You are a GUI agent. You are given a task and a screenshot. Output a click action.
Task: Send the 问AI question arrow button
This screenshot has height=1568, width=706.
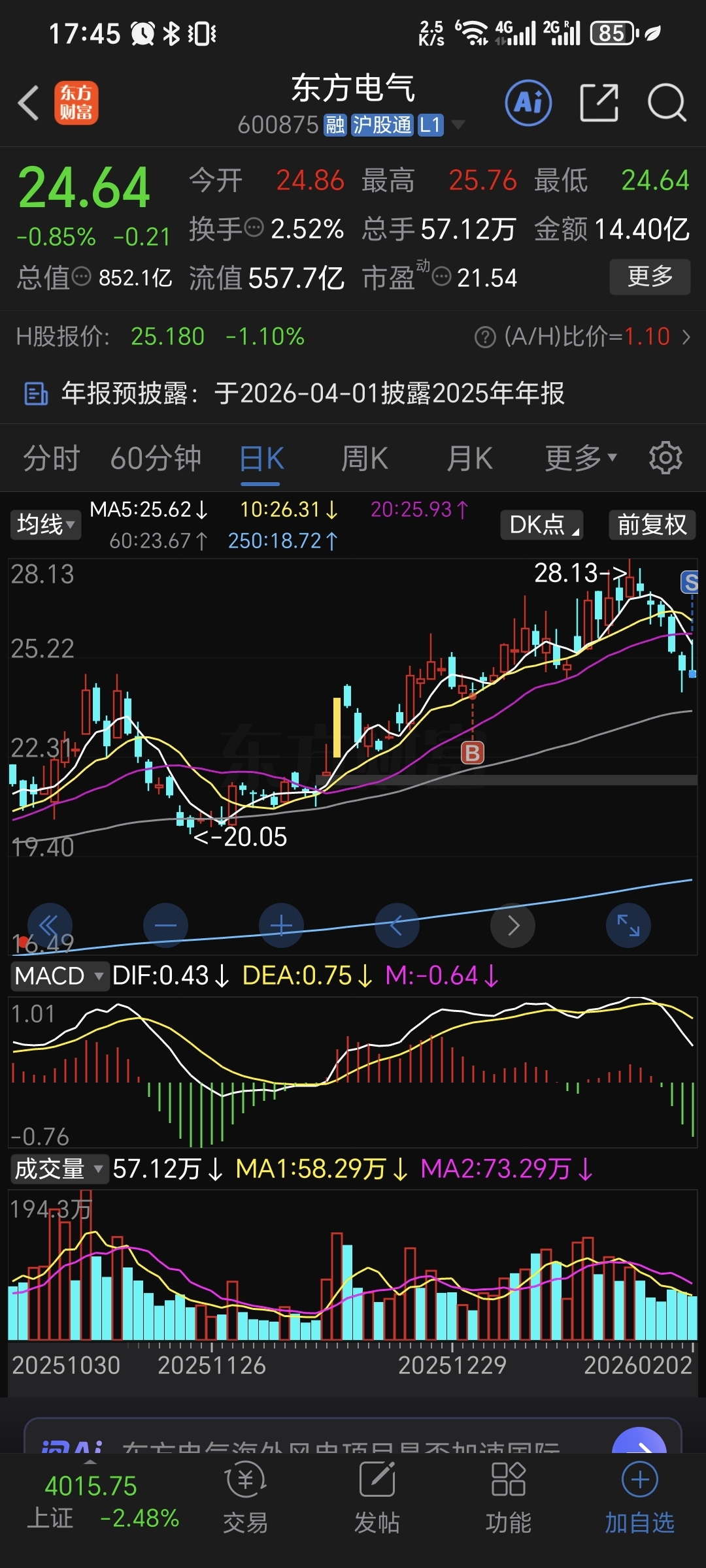click(x=639, y=1441)
